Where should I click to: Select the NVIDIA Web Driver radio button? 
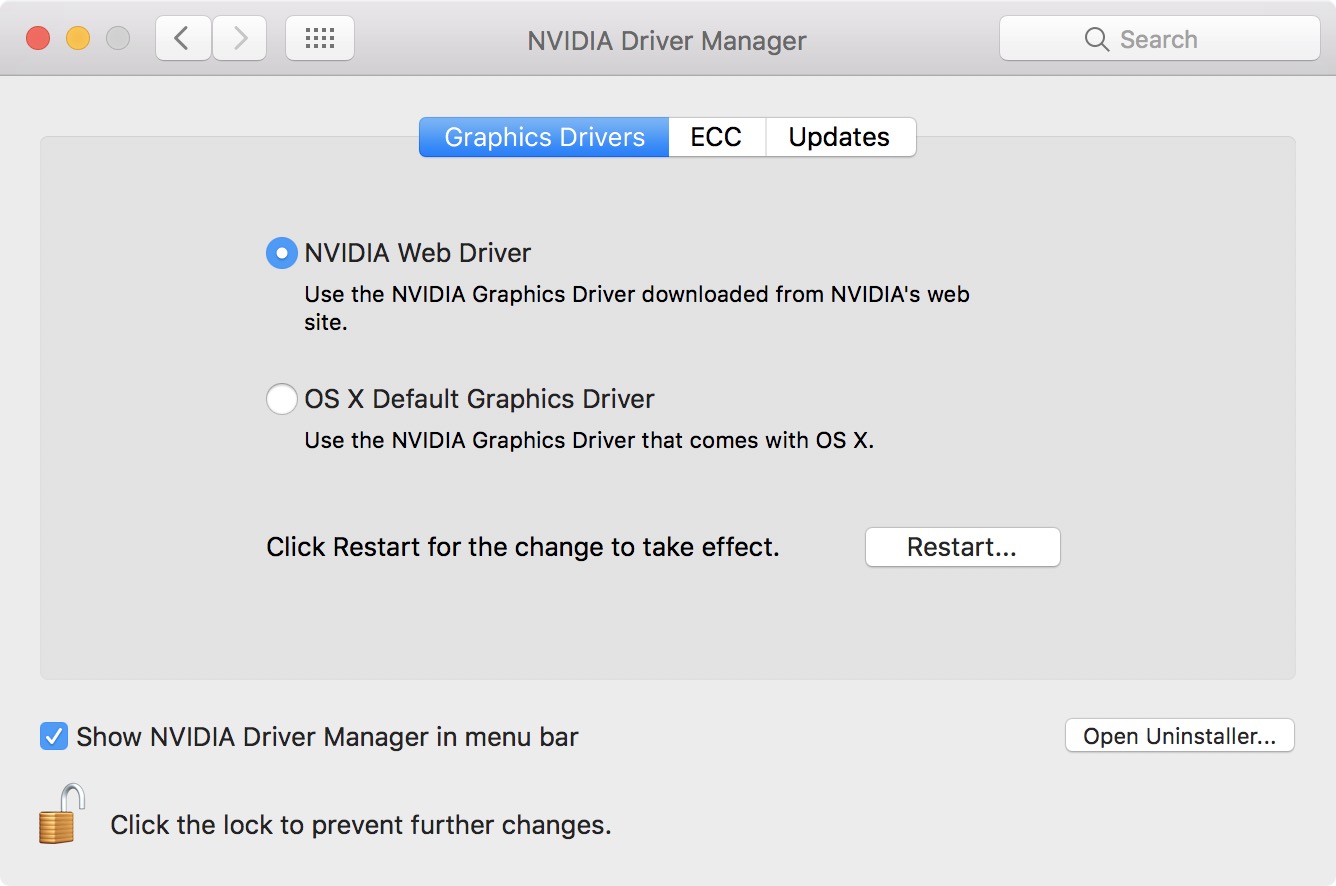click(x=281, y=253)
